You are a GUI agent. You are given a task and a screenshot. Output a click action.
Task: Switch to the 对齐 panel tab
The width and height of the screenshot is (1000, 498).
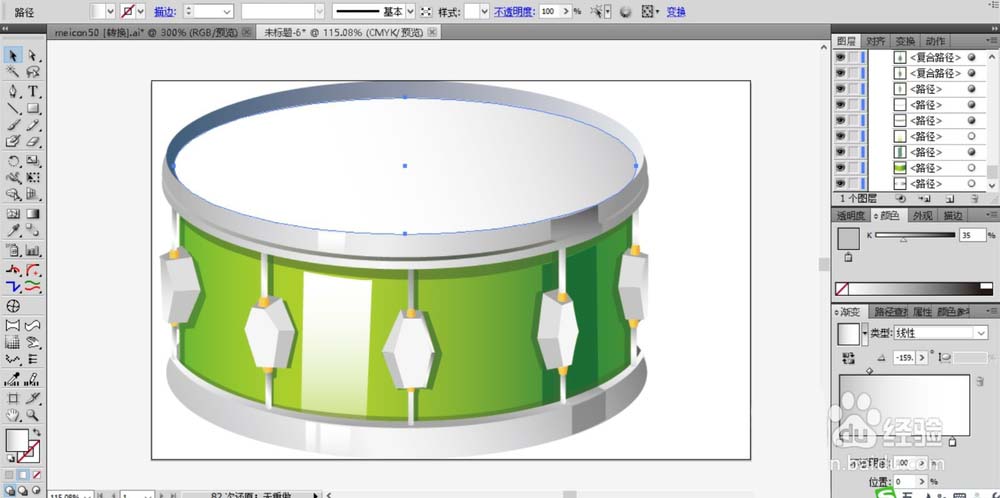876,41
